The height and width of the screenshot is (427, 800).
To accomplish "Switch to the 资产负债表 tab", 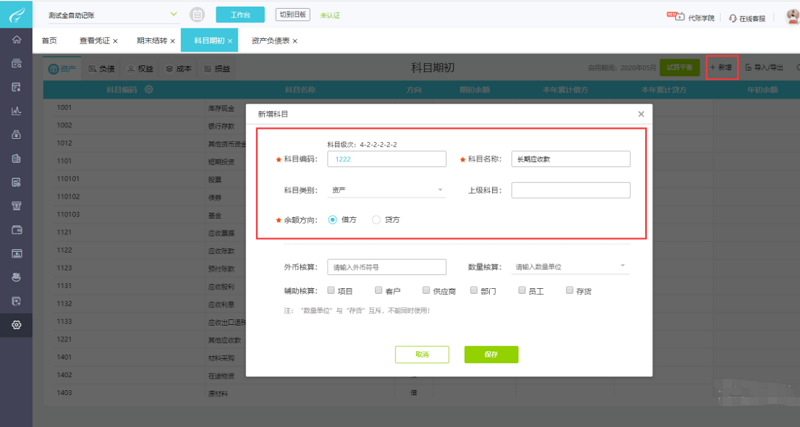I will tap(270, 40).
